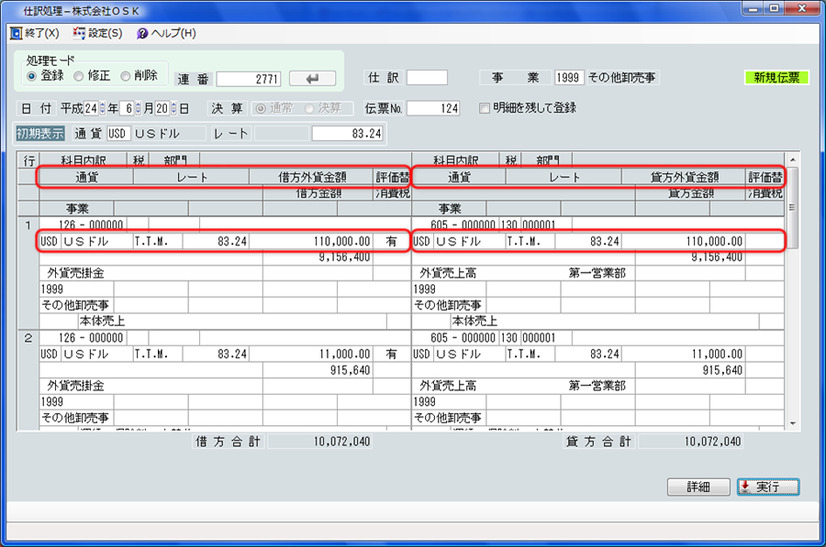Select the disabled 通常 radio button
This screenshot has height=547, width=826.
tap(260, 109)
